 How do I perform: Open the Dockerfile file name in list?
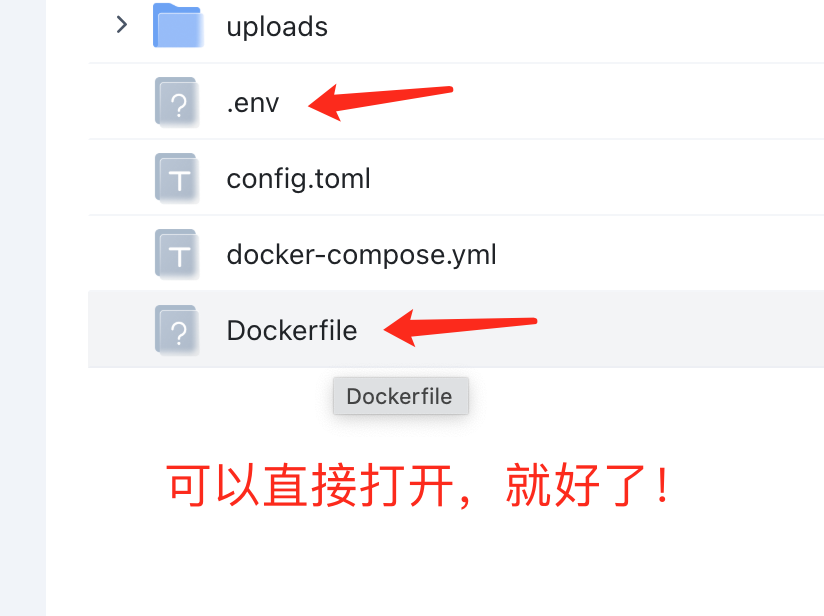292,331
